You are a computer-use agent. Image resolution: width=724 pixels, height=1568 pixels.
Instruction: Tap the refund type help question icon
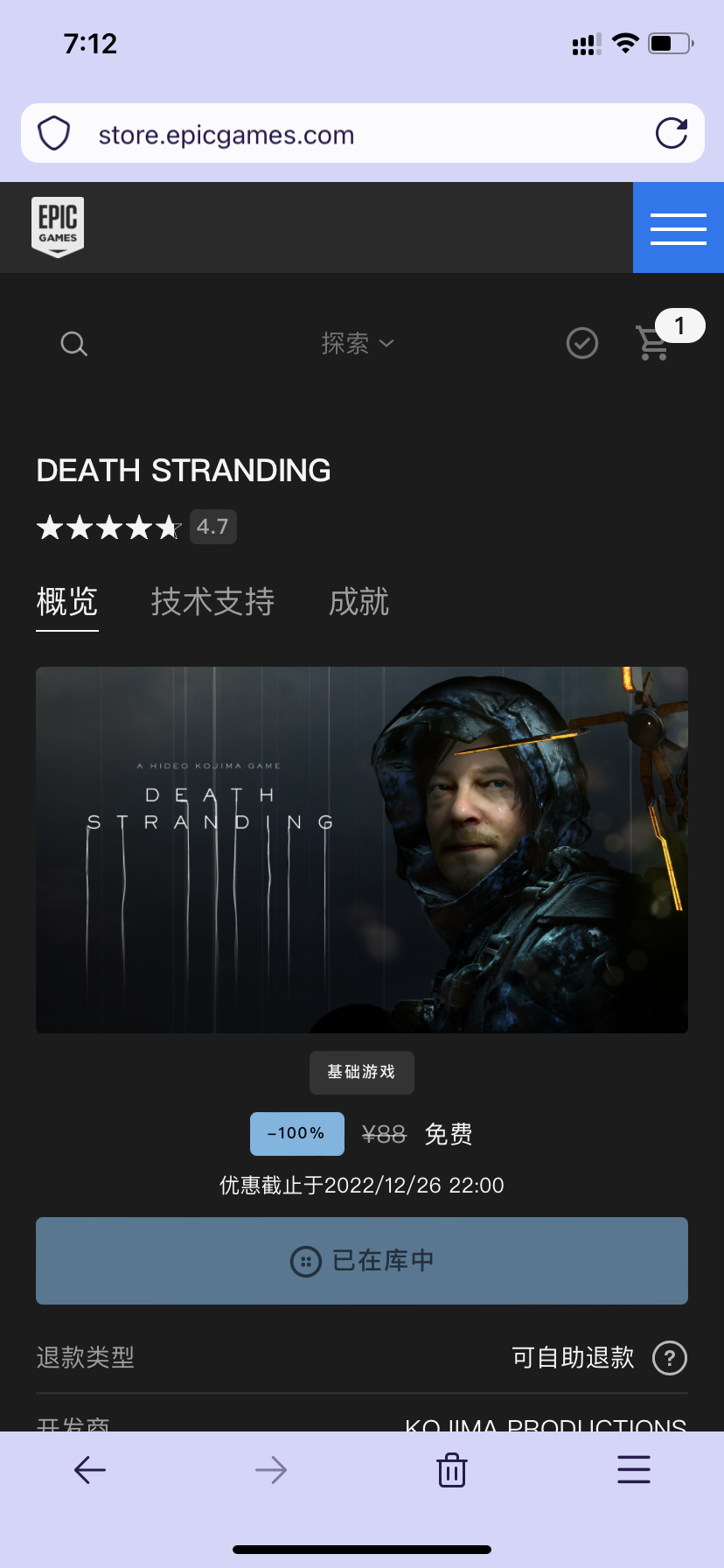(670, 1358)
